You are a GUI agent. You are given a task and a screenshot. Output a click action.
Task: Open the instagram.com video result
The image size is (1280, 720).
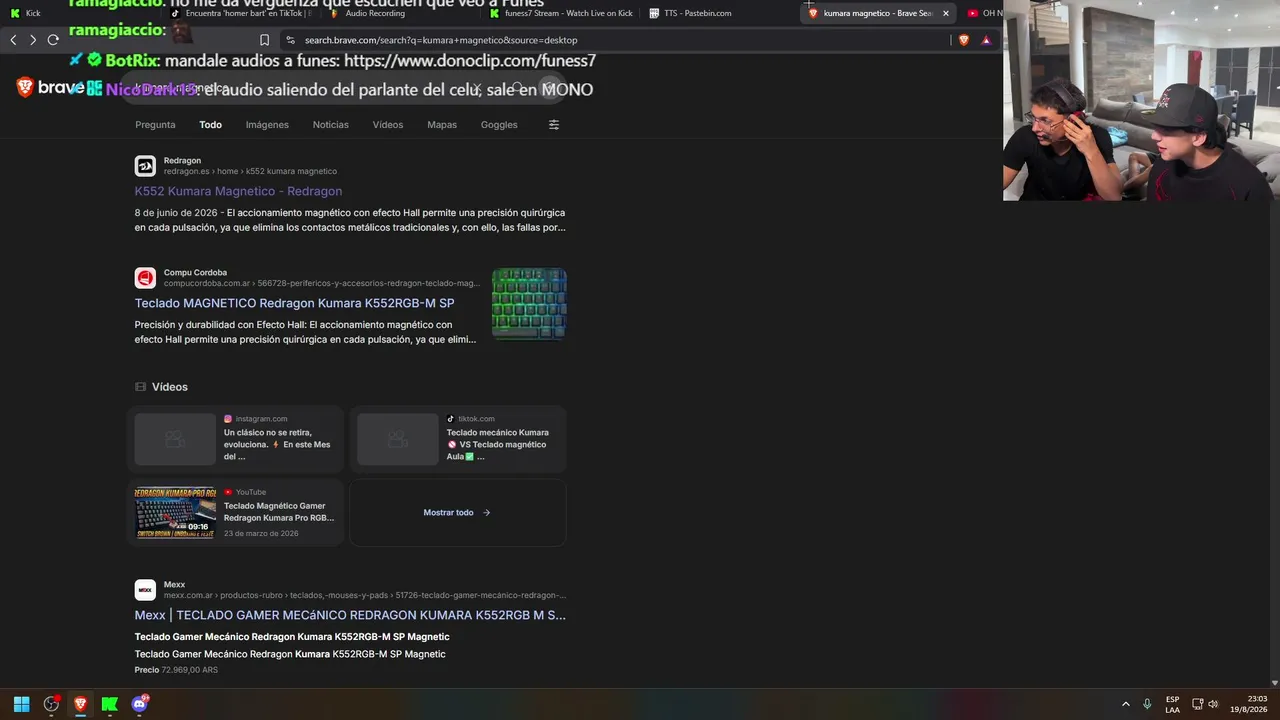pyautogui.click(x=236, y=439)
